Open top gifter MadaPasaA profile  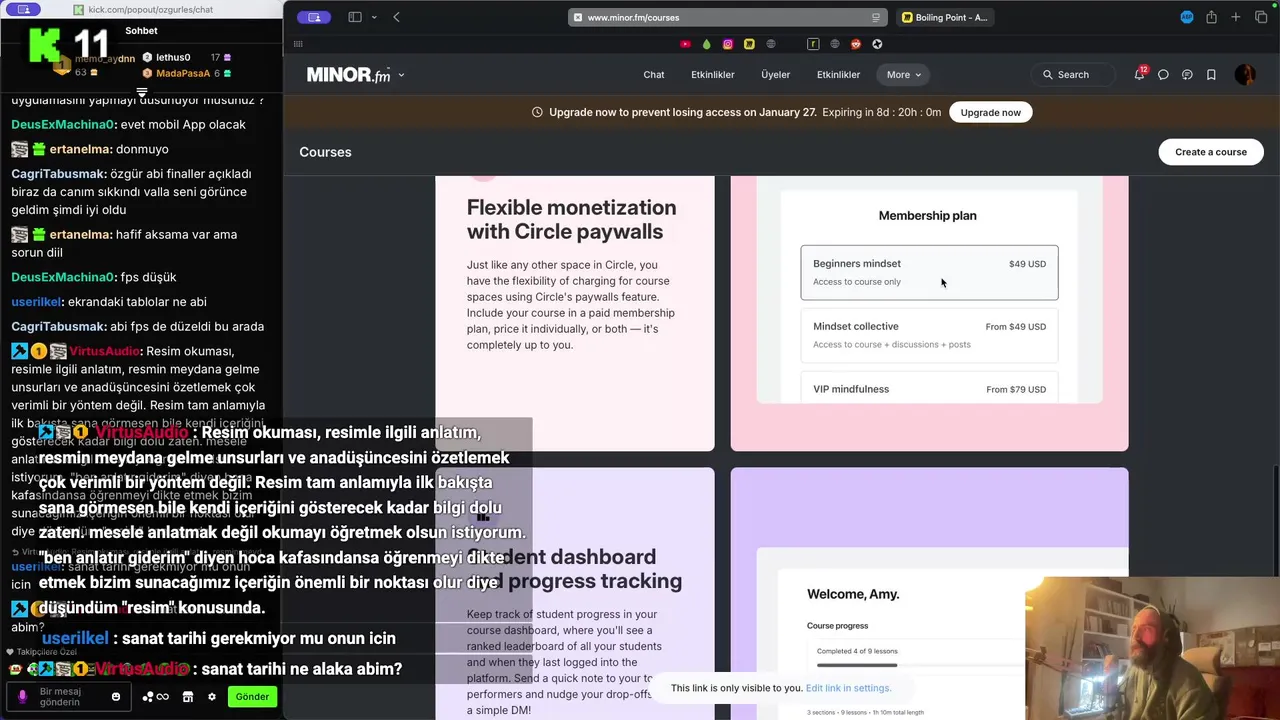pyautogui.click(x=183, y=74)
